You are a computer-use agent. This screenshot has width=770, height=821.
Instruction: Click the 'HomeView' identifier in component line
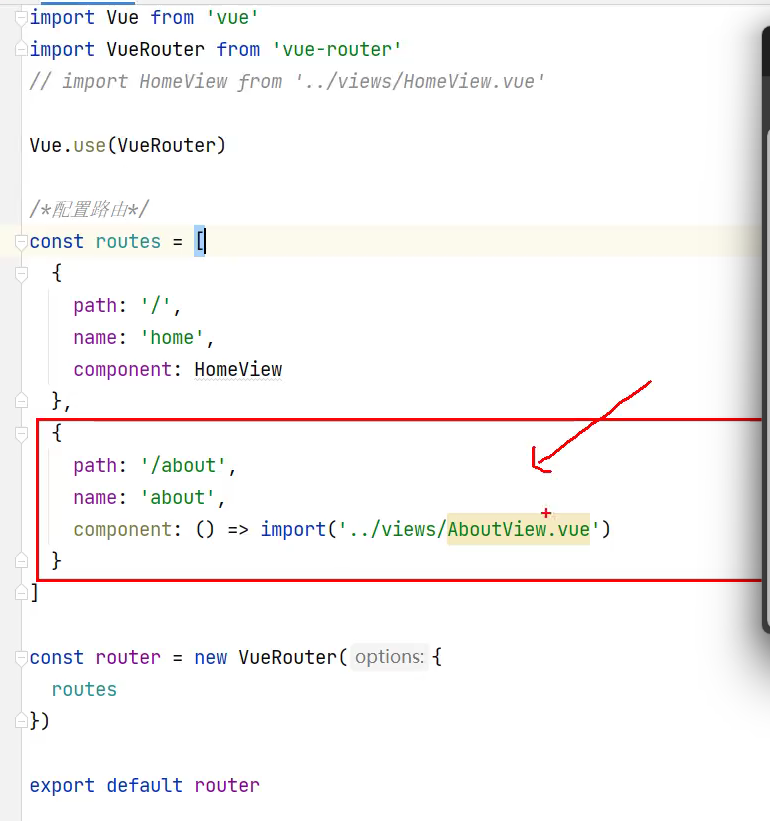pyautogui.click(x=238, y=370)
